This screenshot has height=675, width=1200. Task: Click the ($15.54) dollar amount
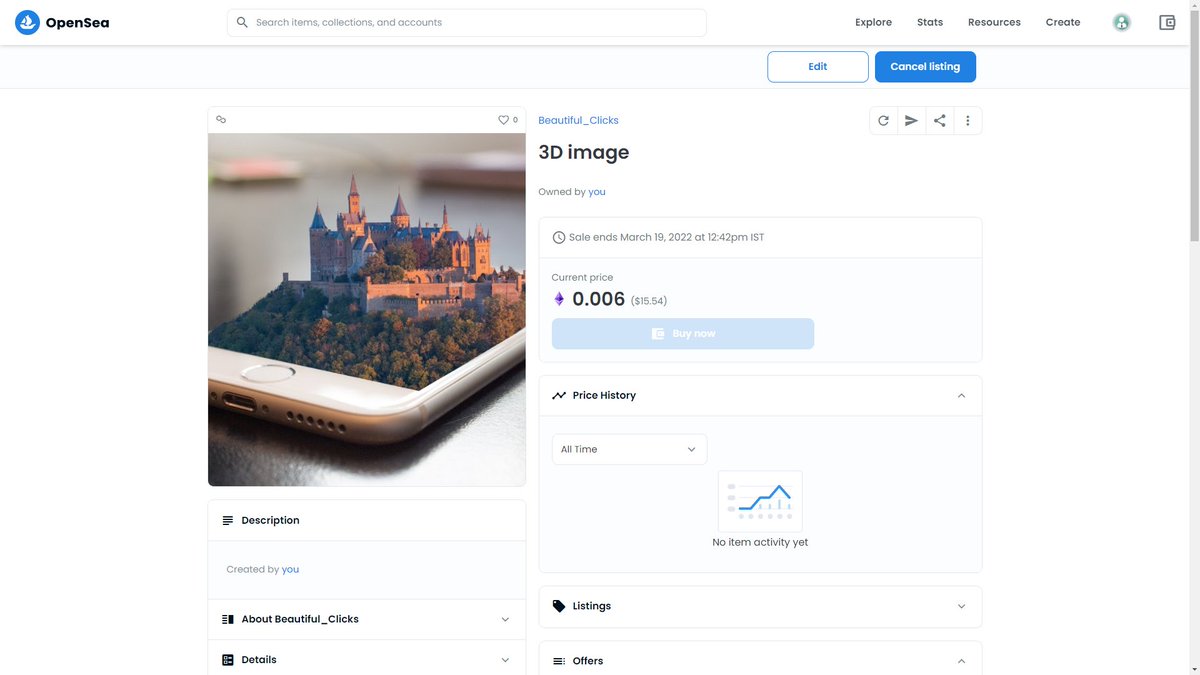point(649,300)
